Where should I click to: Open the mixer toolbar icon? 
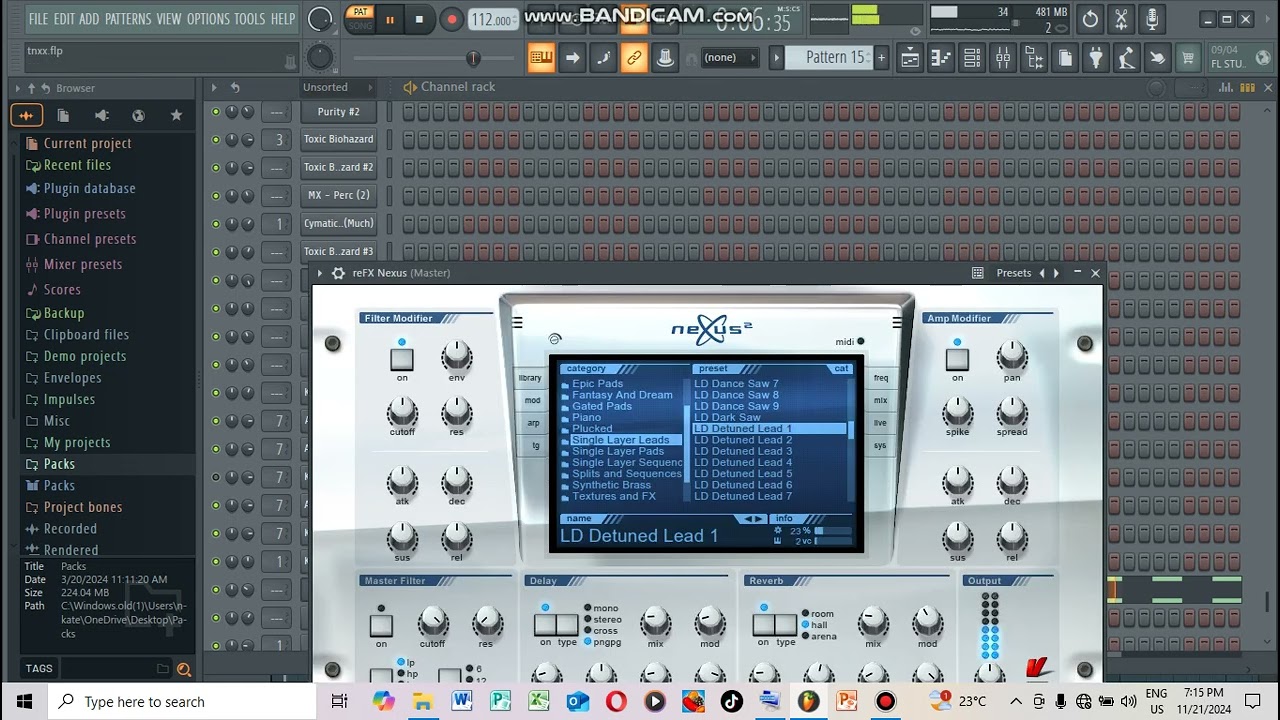1002,58
